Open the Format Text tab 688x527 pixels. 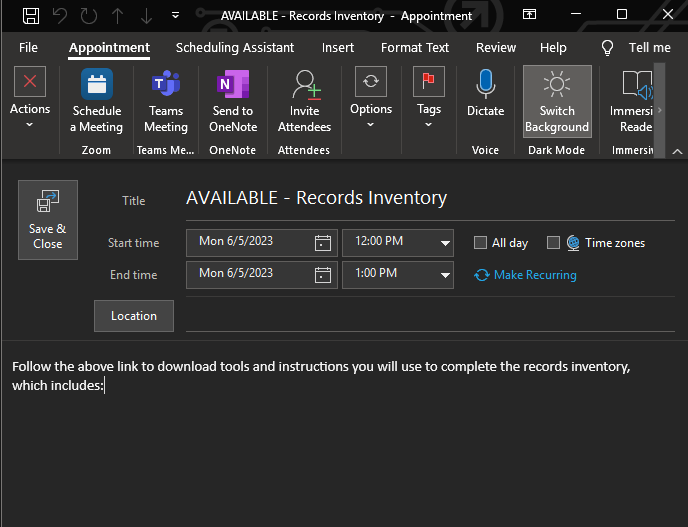coord(415,48)
